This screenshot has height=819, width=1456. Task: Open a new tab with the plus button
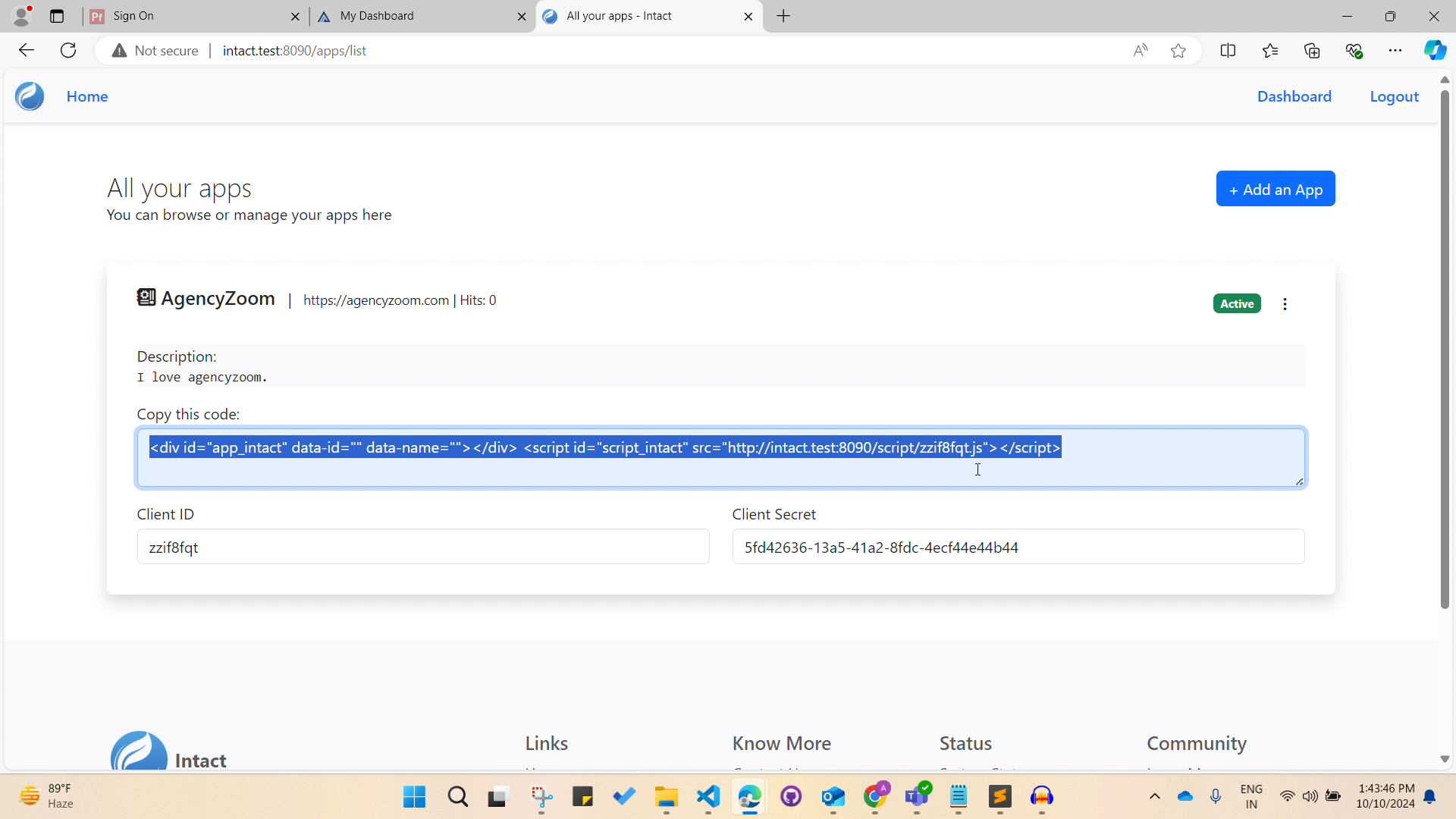coord(784,16)
